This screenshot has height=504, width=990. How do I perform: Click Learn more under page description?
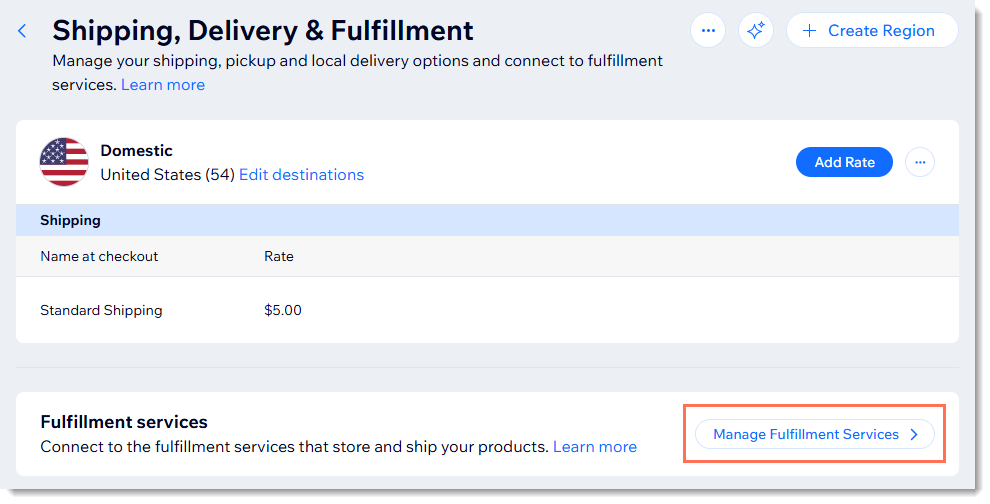163,85
